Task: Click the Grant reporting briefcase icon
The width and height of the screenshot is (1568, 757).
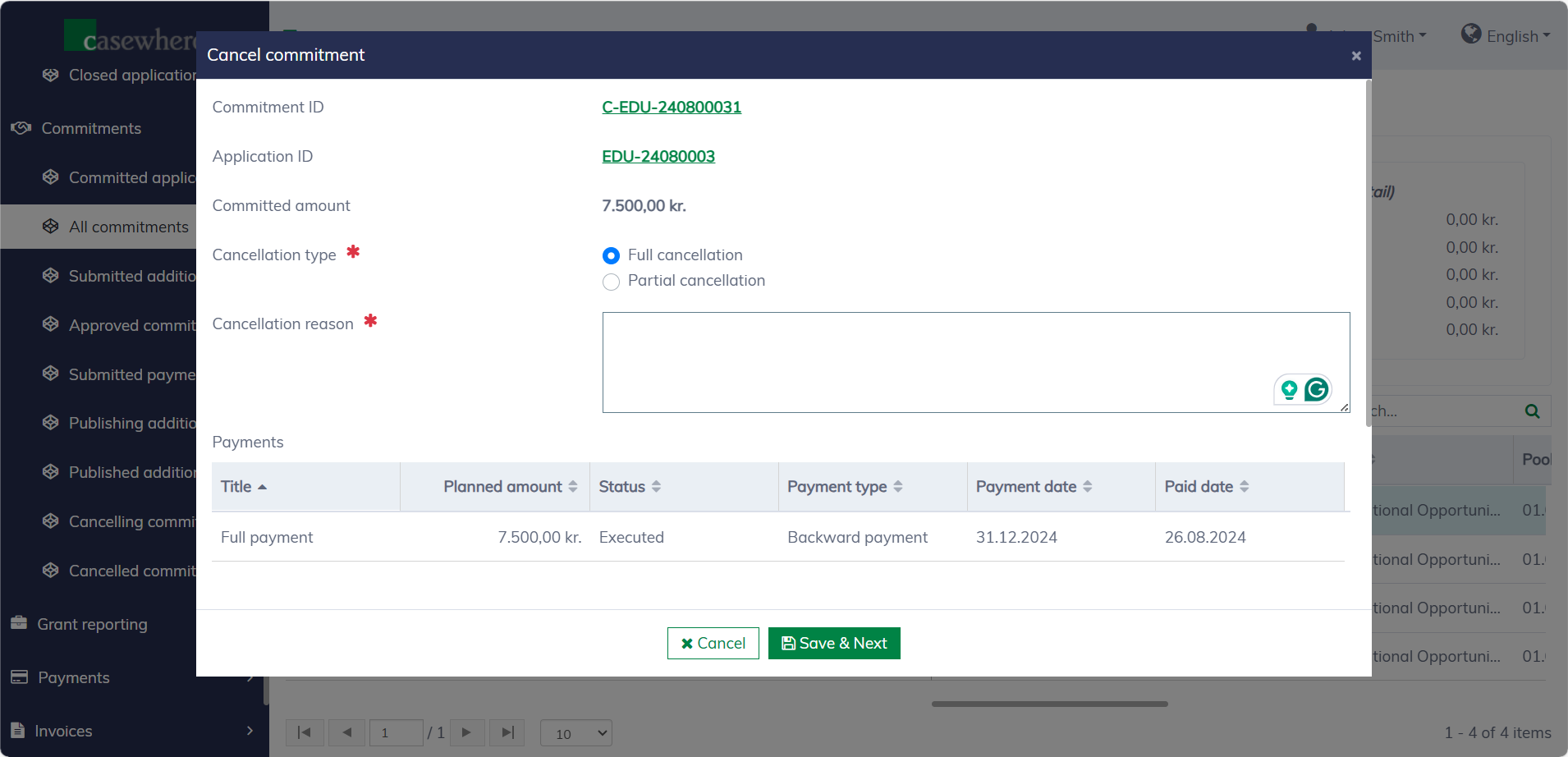Action: coord(19,623)
